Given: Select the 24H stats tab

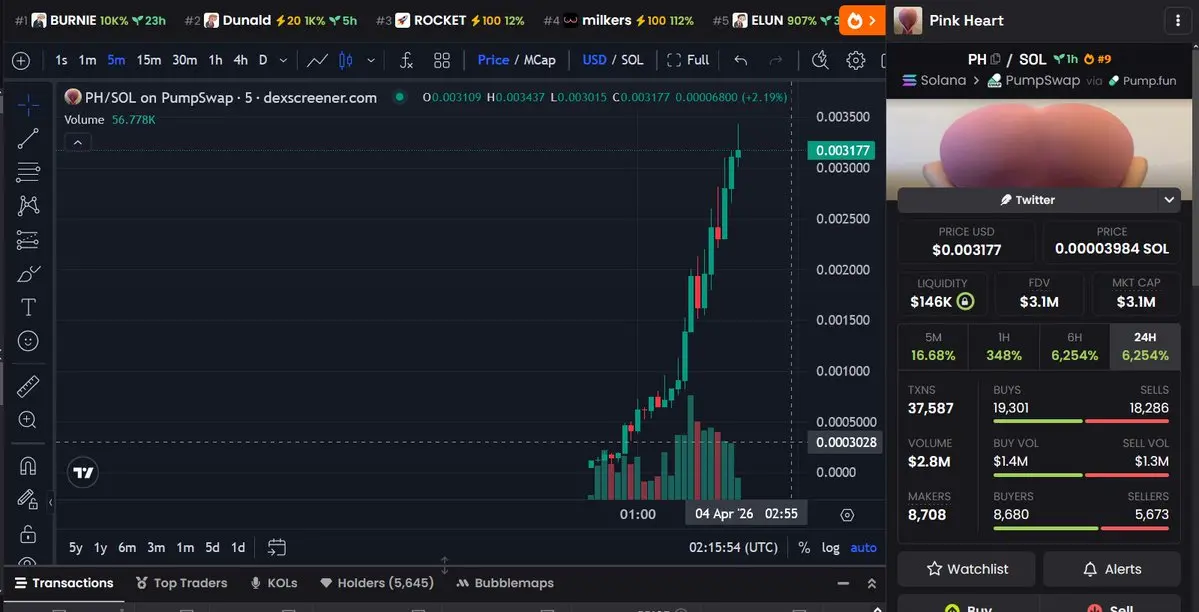Looking at the screenshot, I should pyautogui.click(x=1145, y=347).
